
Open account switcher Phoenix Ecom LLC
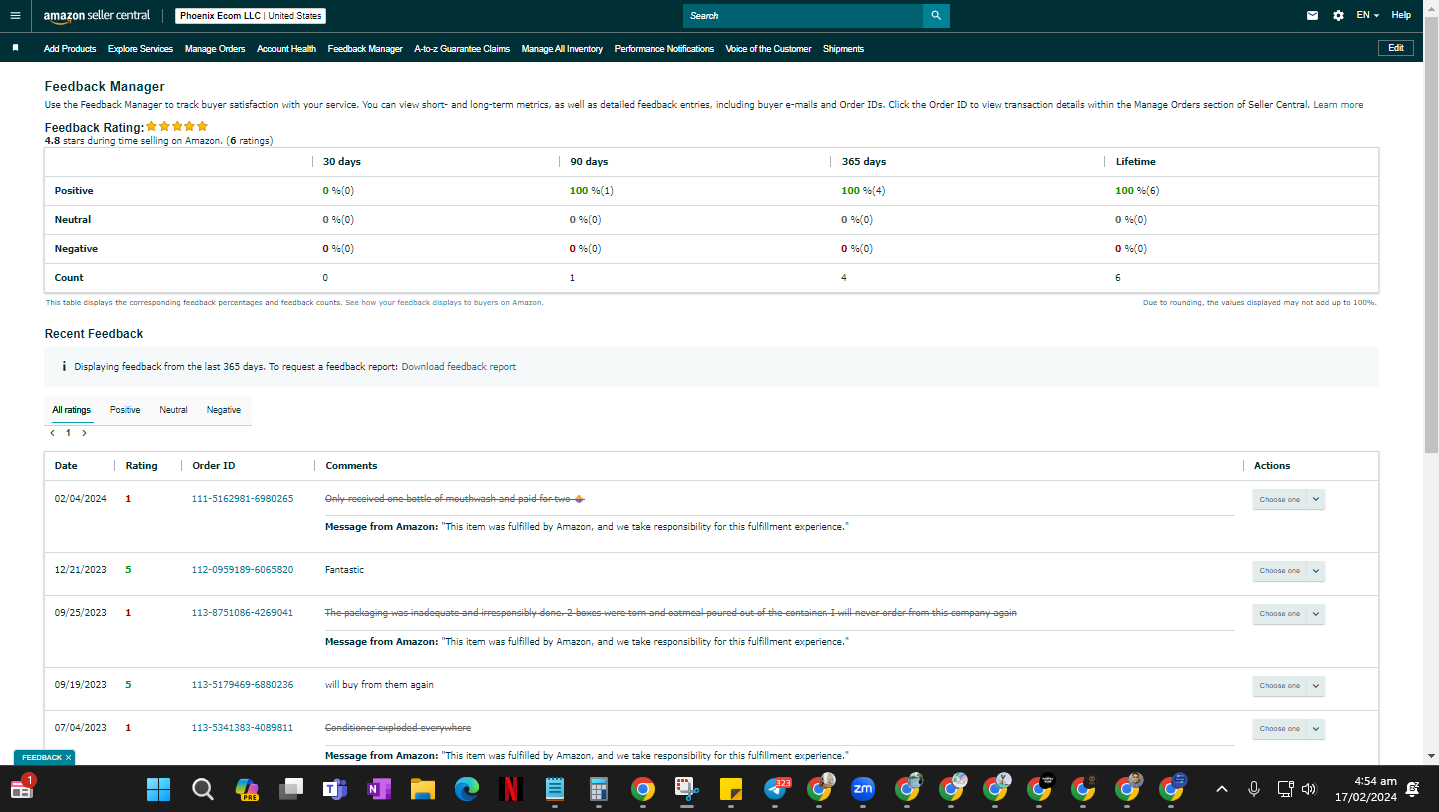(x=250, y=16)
